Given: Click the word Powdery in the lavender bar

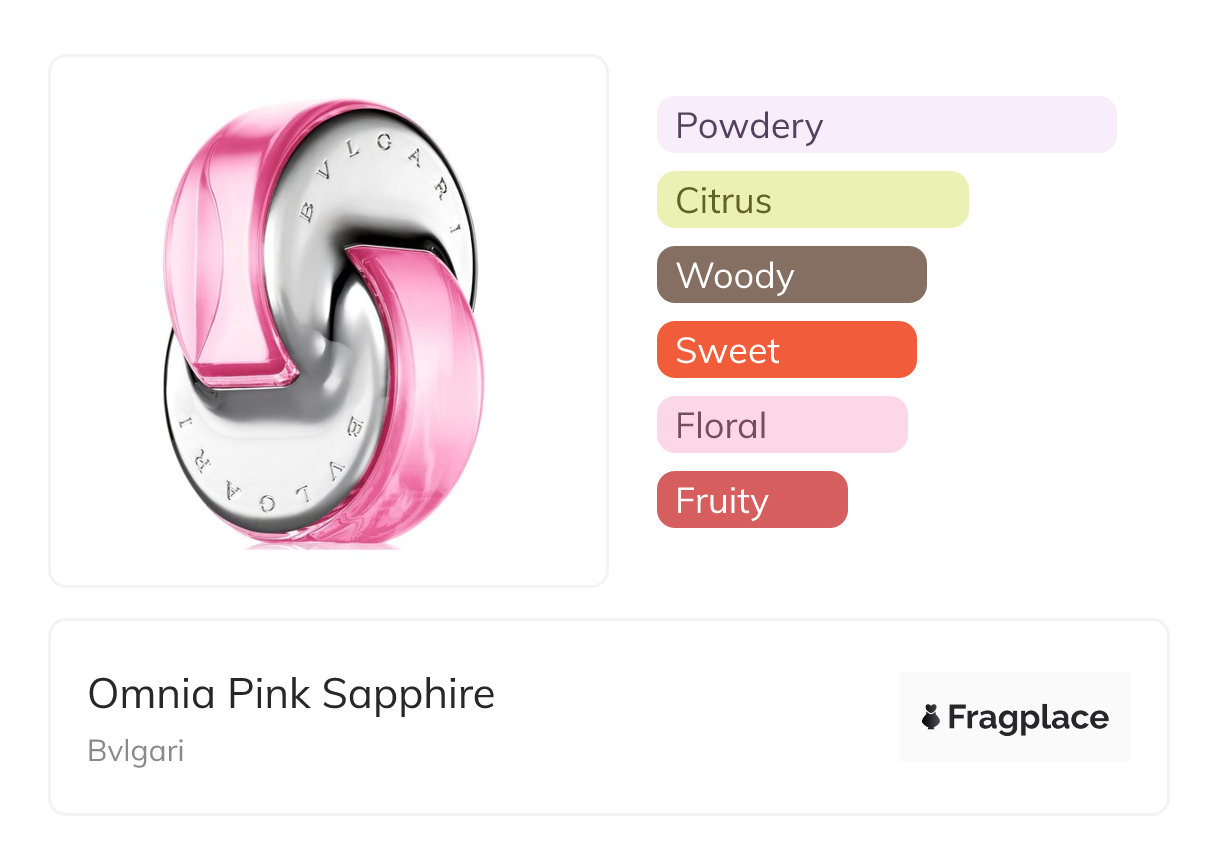Looking at the screenshot, I should point(749,126).
